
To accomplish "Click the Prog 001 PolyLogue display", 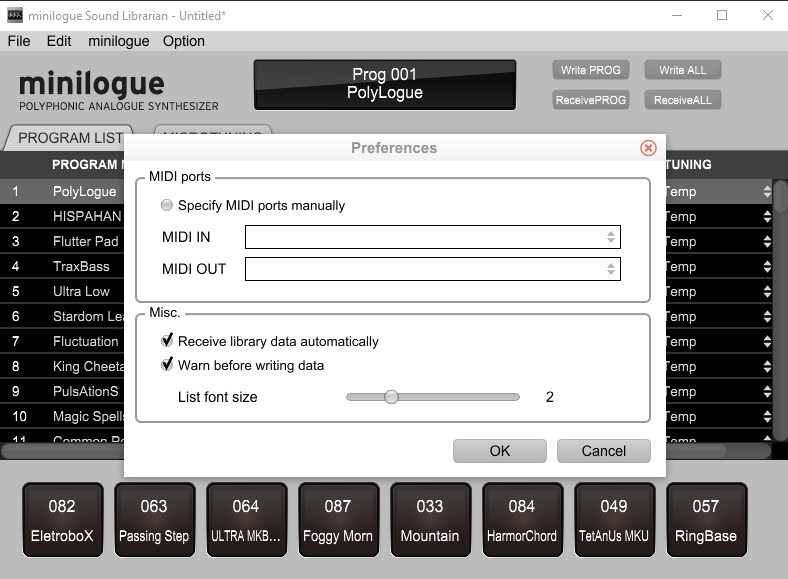I will [x=385, y=84].
